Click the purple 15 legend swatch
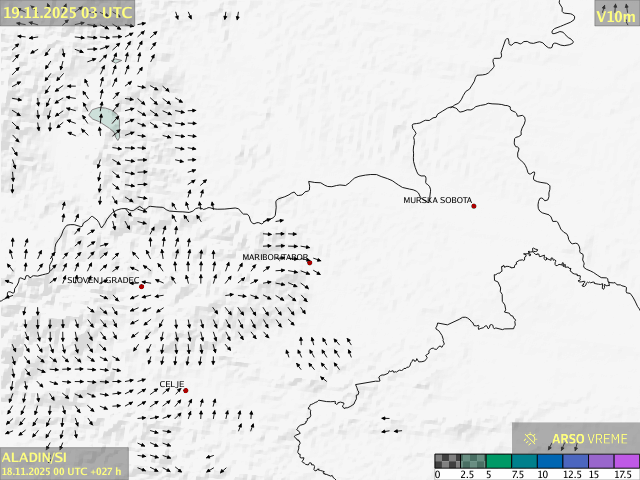Image resolution: width=640 pixels, height=480 pixels. click(x=601, y=461)
